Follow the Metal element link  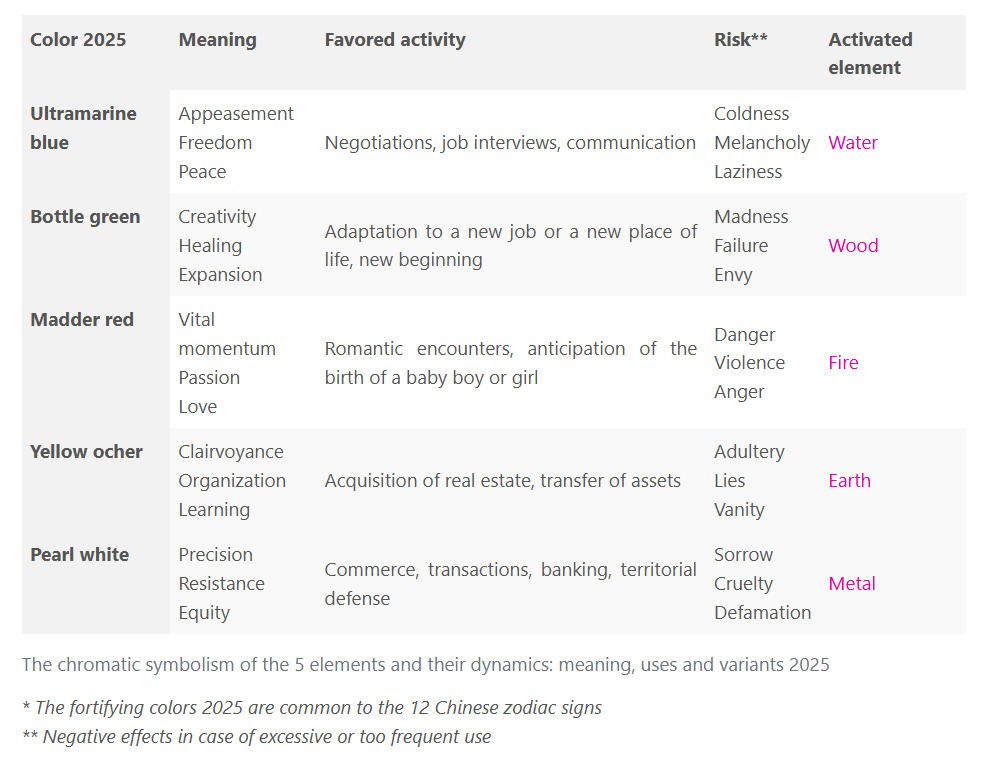click(852, 583)
